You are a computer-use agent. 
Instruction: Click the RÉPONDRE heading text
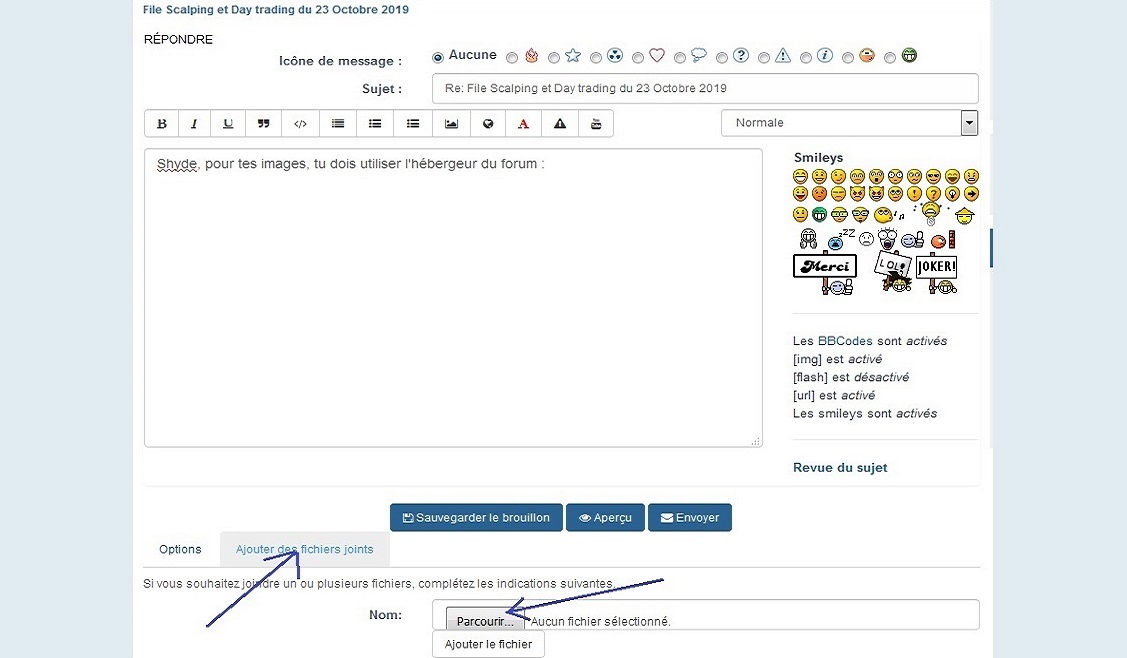click(x=178, y=40)
